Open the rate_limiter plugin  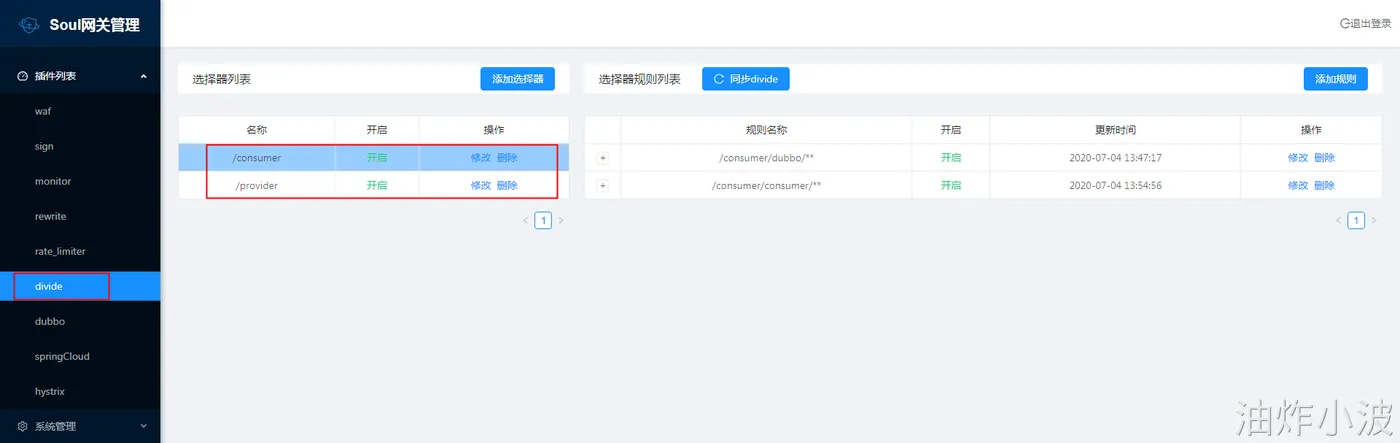80,251
